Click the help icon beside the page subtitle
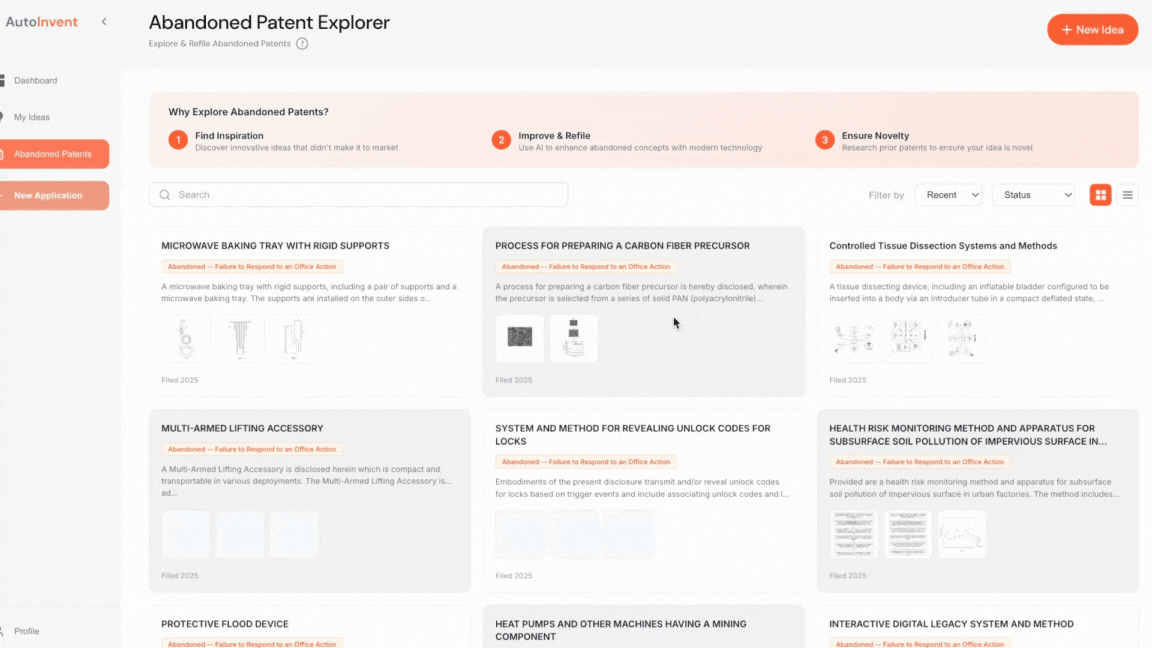This screenshot has width=1152, height=648. click(302, 44)
